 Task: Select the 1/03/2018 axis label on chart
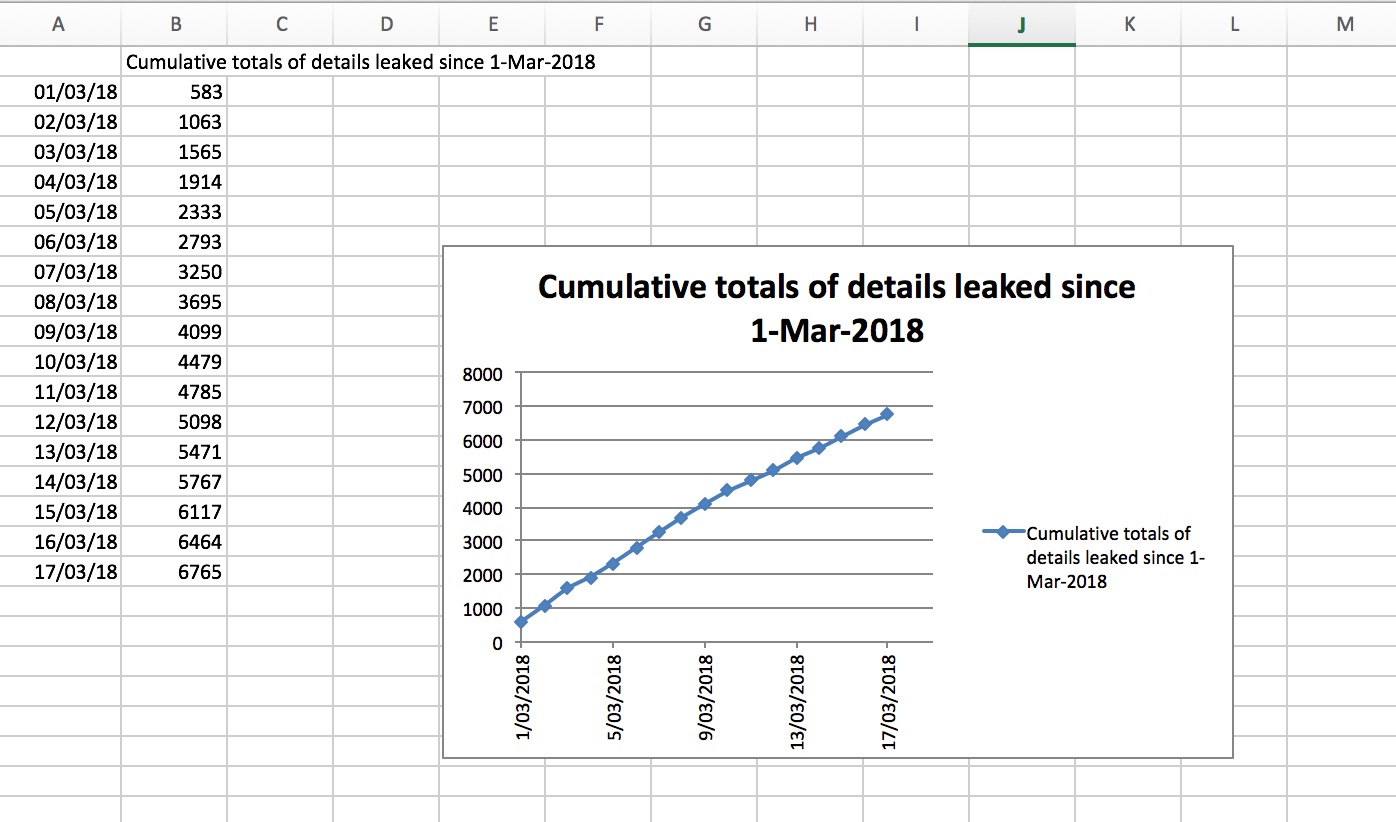click(x=522, y=701)
